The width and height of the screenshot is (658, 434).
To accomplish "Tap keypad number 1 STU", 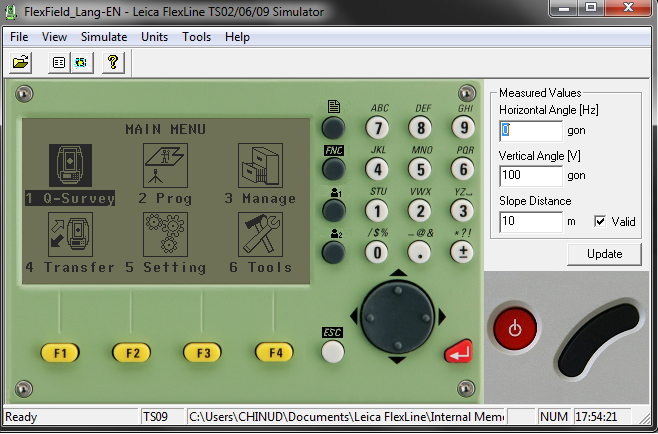I will click(377, 211).
